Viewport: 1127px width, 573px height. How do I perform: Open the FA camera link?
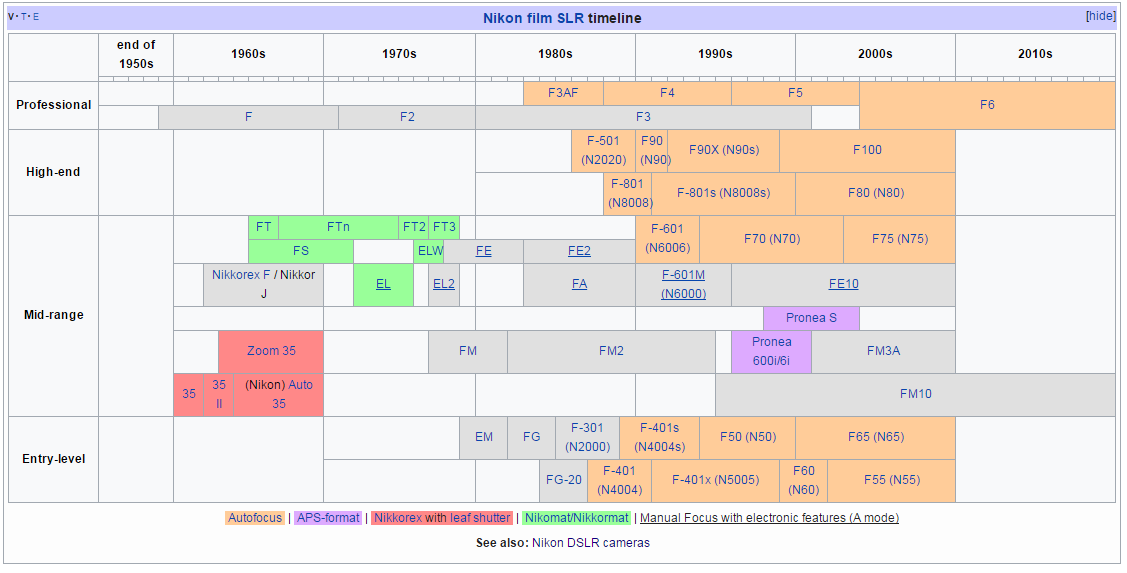pos(579,284)
